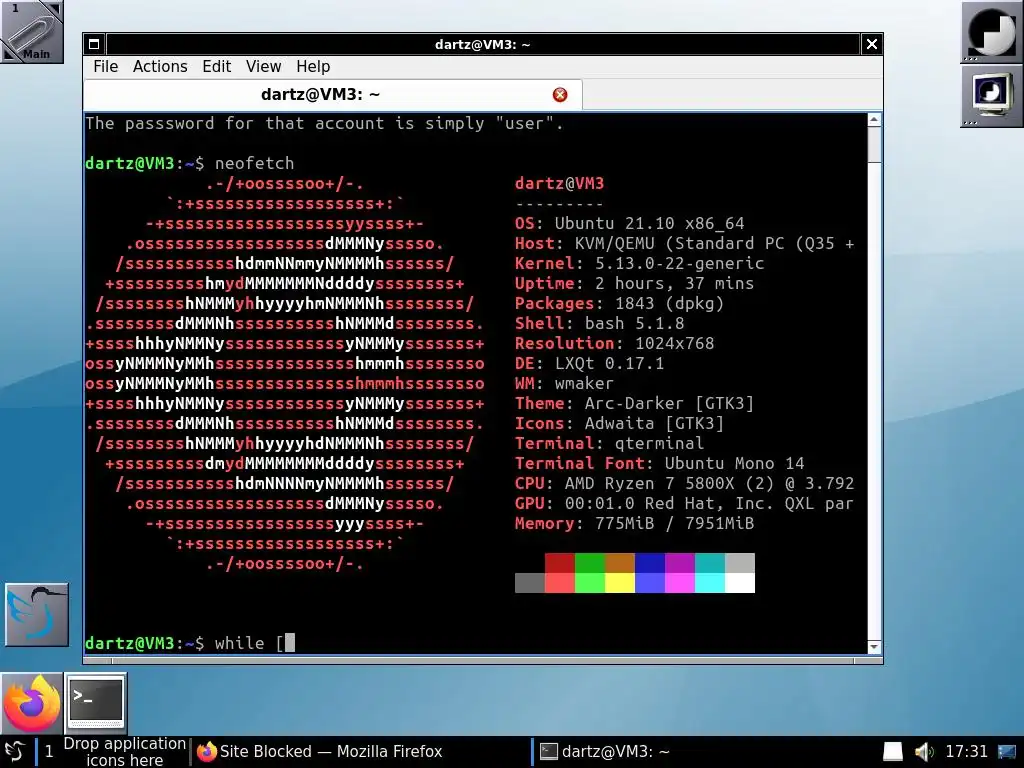The height and width of the screenshot is (768, 1024).
Task: Click the DE value 'LXQt 0.17.1'
Action: click(x=609, y=363)
